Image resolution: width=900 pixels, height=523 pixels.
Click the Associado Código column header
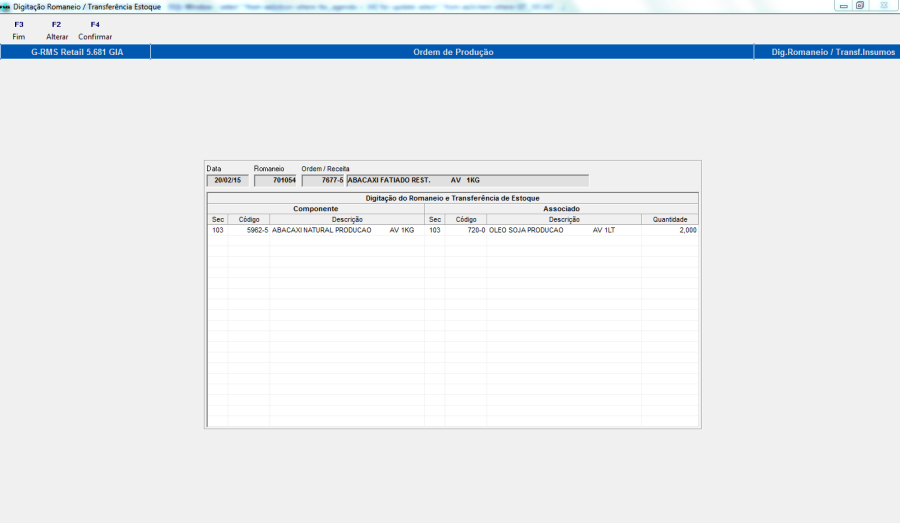[466, 219]
